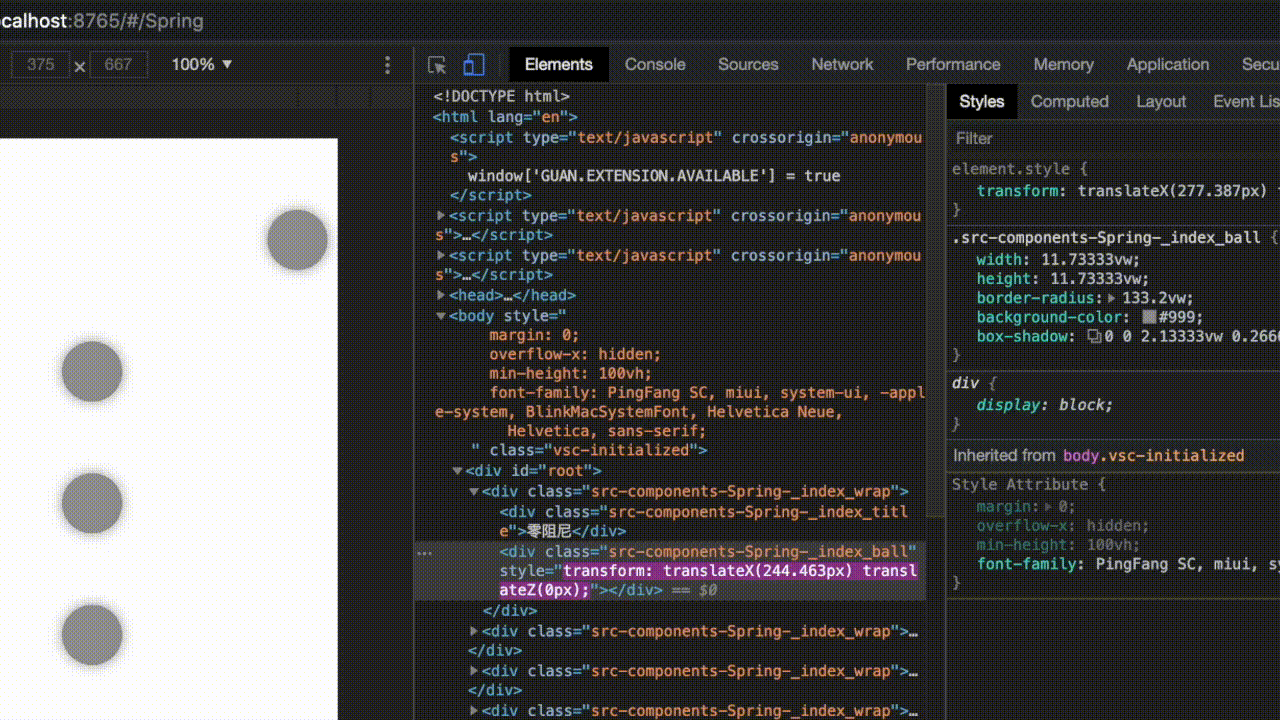Edit the width 11.73333vw value
This screenshot has width=1280, height=720.
(1090, 259)
